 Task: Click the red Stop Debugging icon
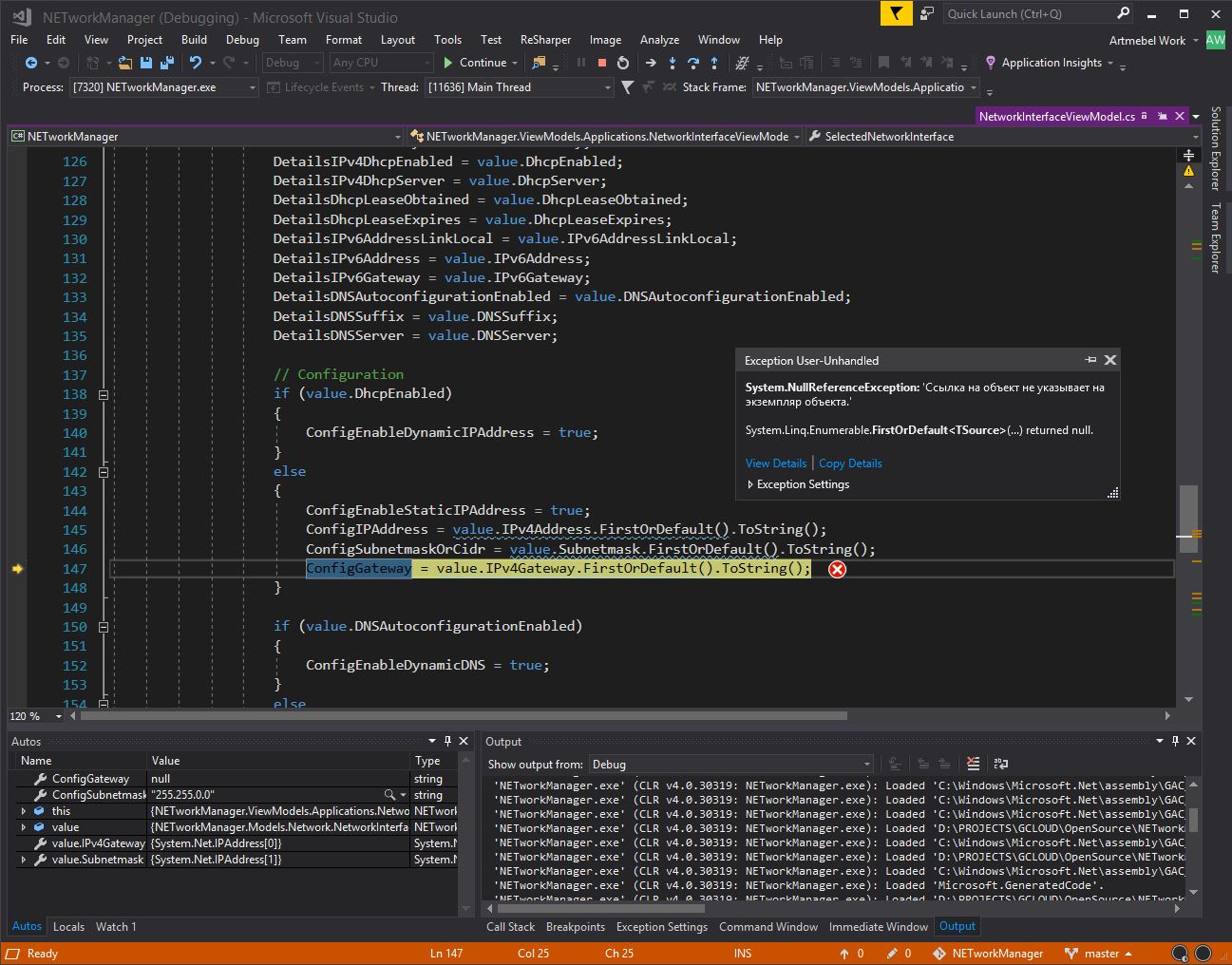[x=601, y=63]
